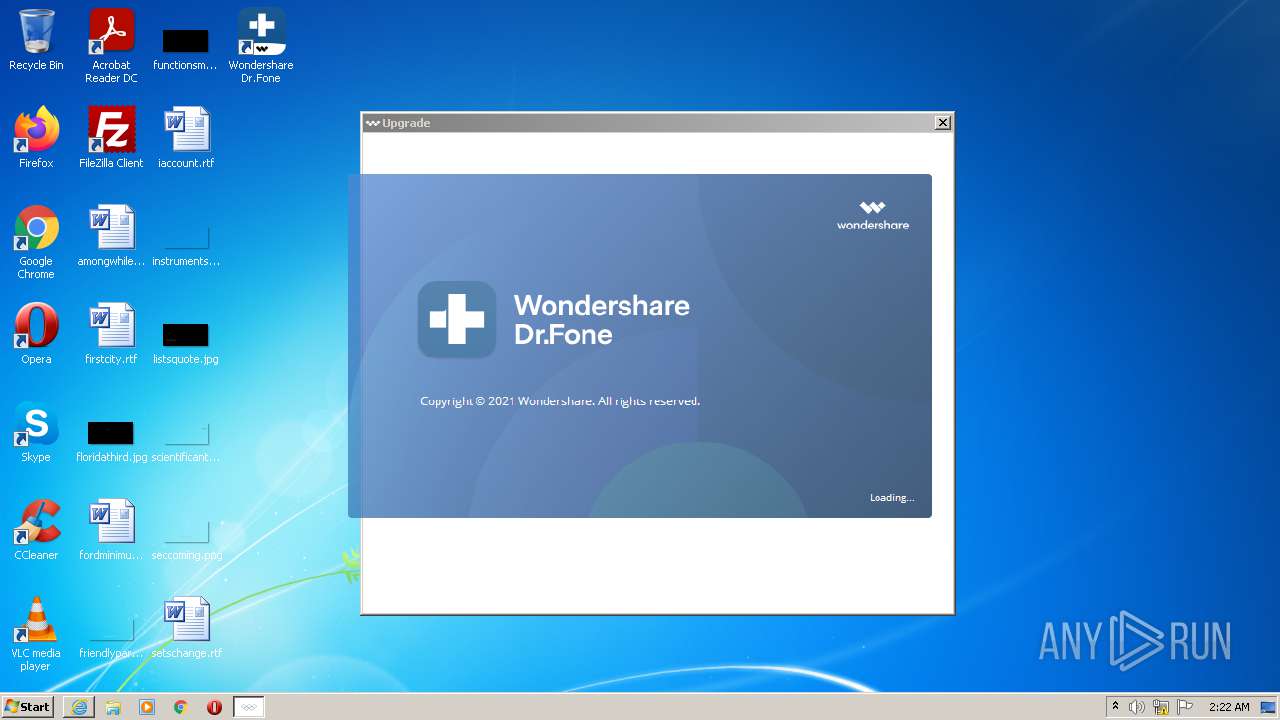Select the amongwhile... Word document
1280x720 pixels.
tap(111, 235)
